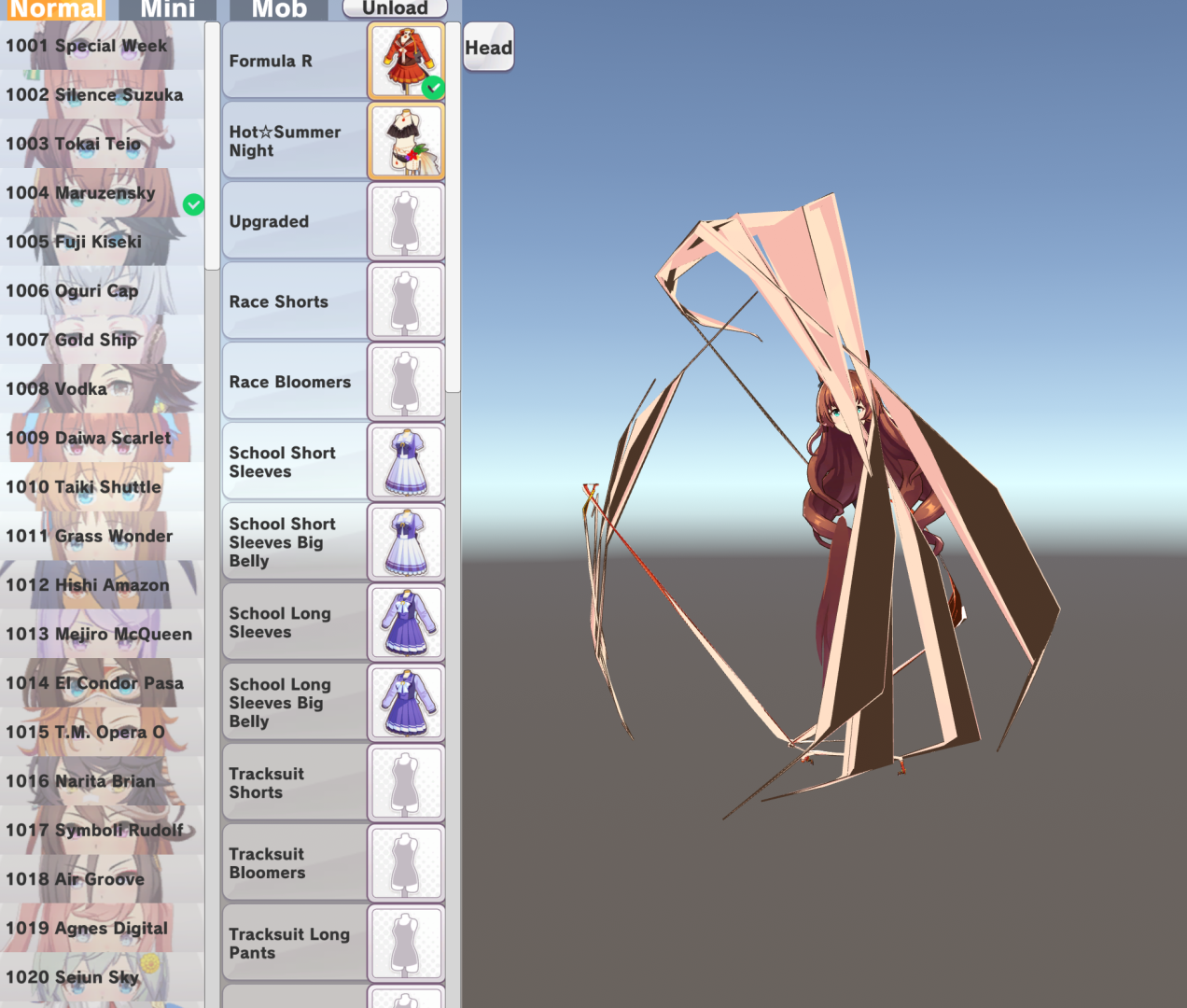Click School Short Sleeves Big Belly label
The image size is (1187, 1008).
click(x=282, y=542)
